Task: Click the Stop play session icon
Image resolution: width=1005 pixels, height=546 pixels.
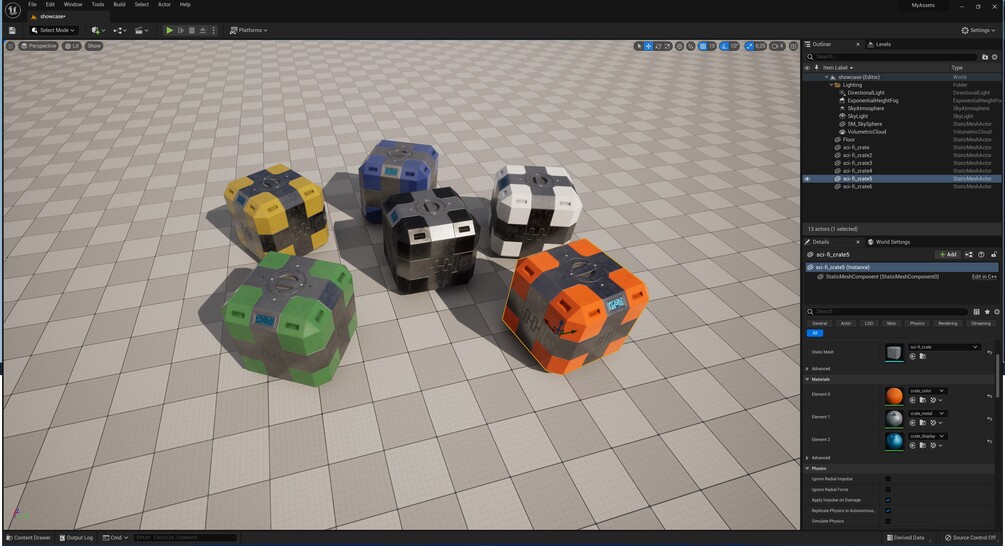Action: 192,30
